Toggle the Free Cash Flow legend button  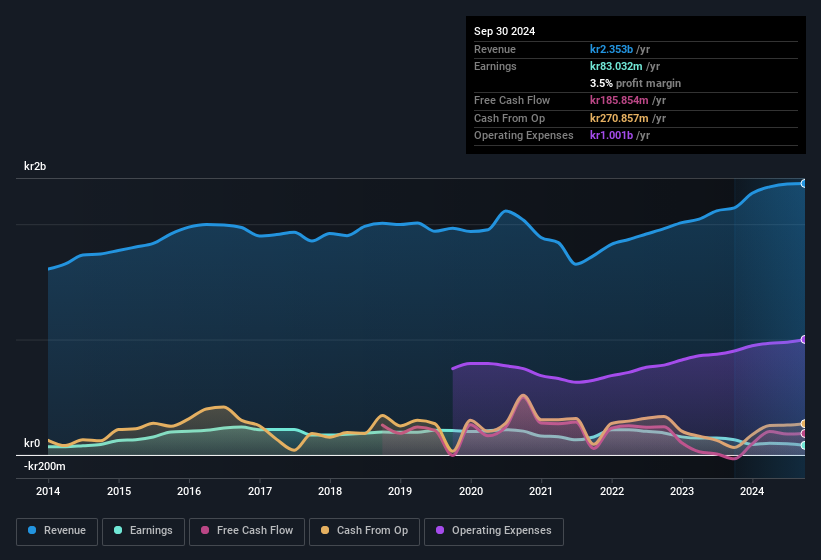coord(247,531)
